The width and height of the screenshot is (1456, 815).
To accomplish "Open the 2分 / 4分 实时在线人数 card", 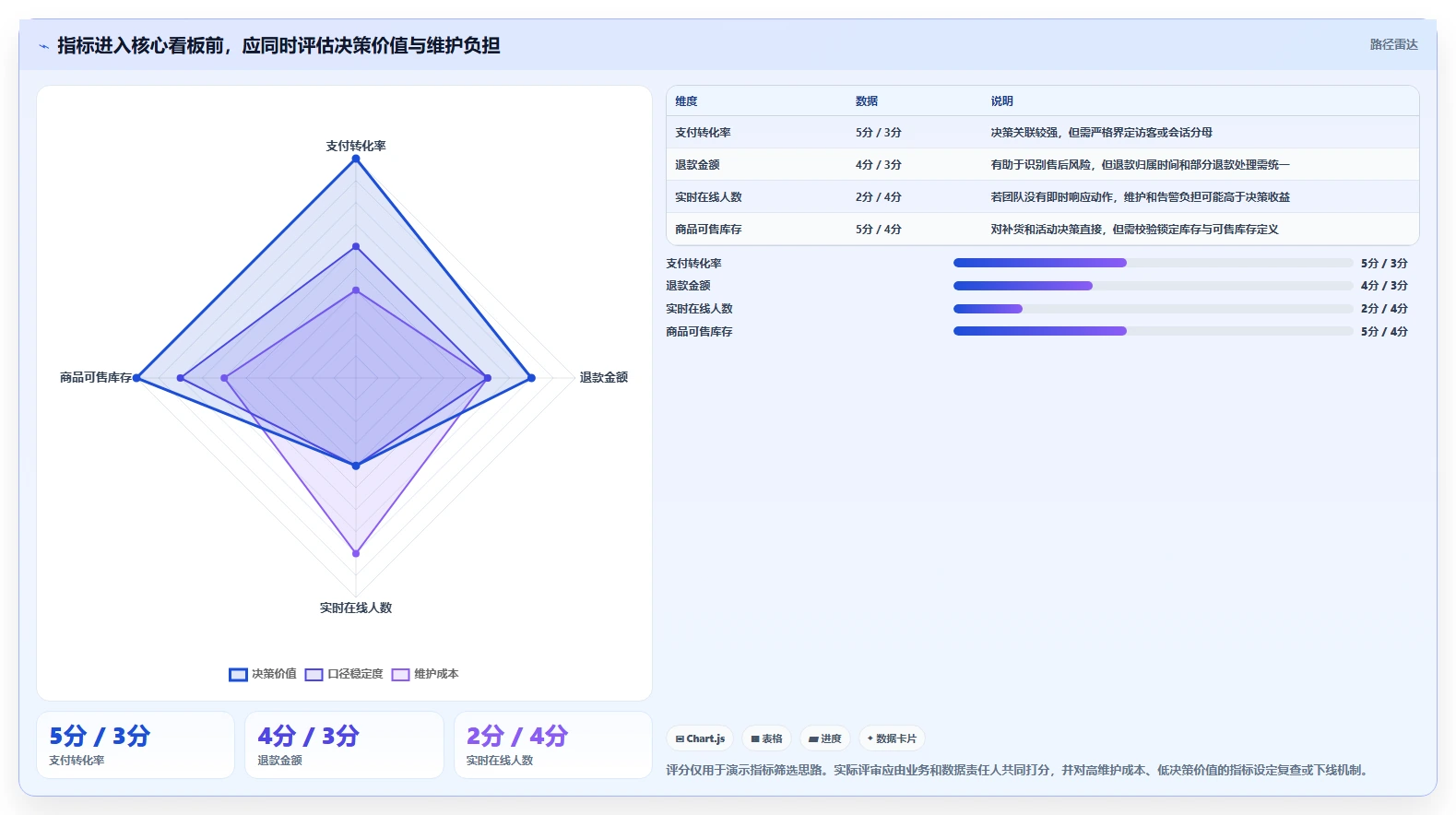I will pyautogui.click(x=553, y=745).
